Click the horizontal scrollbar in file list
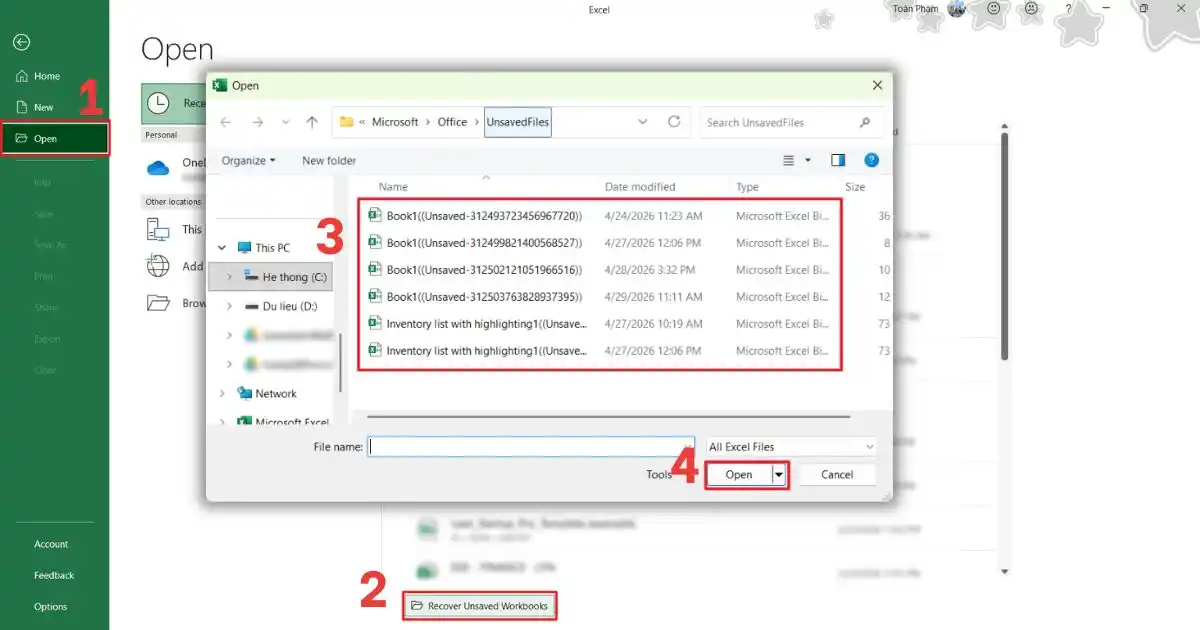 click(x=608, y=416)
